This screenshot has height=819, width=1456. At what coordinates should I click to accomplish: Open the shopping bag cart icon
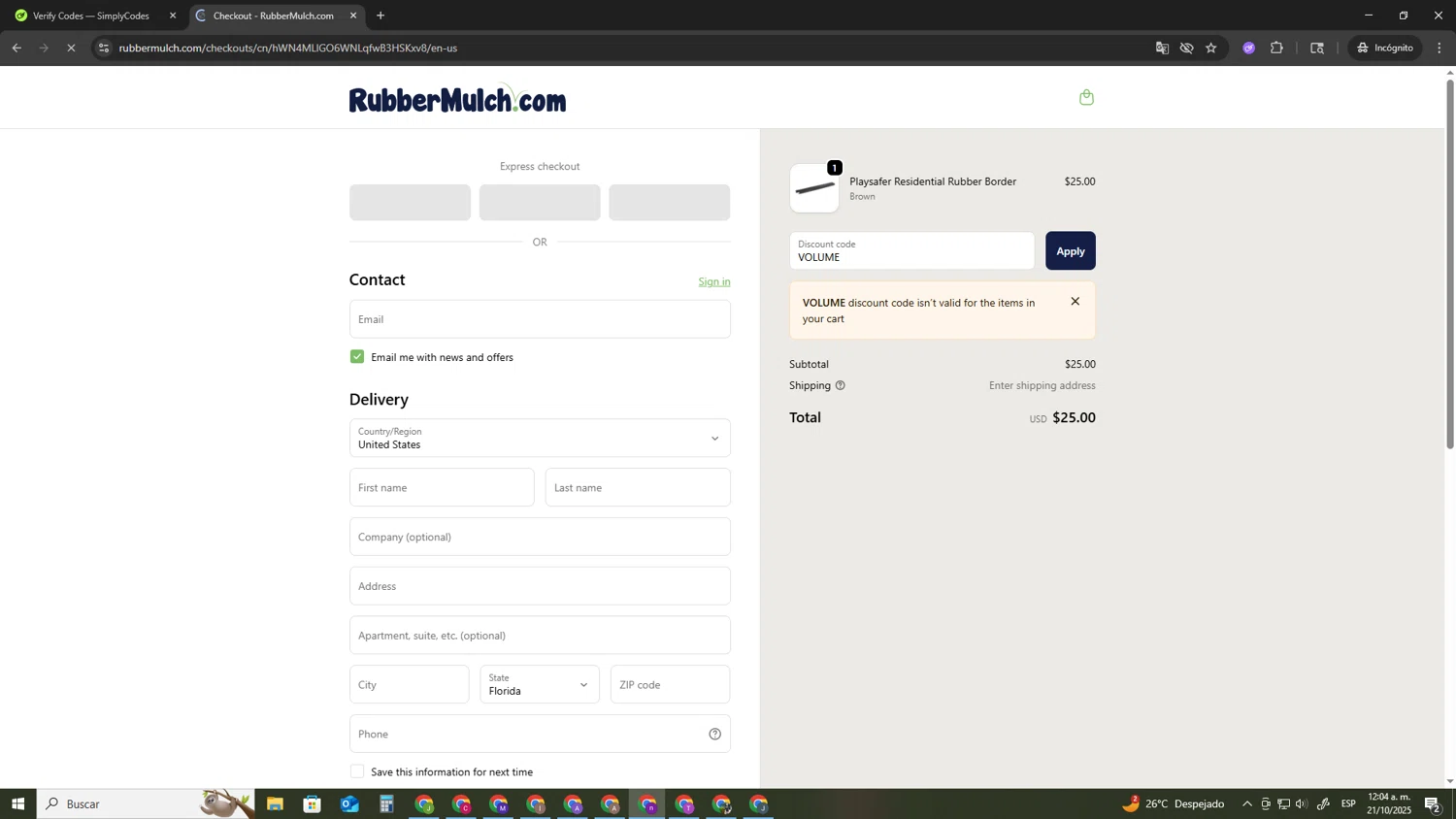pos(1086,97)
